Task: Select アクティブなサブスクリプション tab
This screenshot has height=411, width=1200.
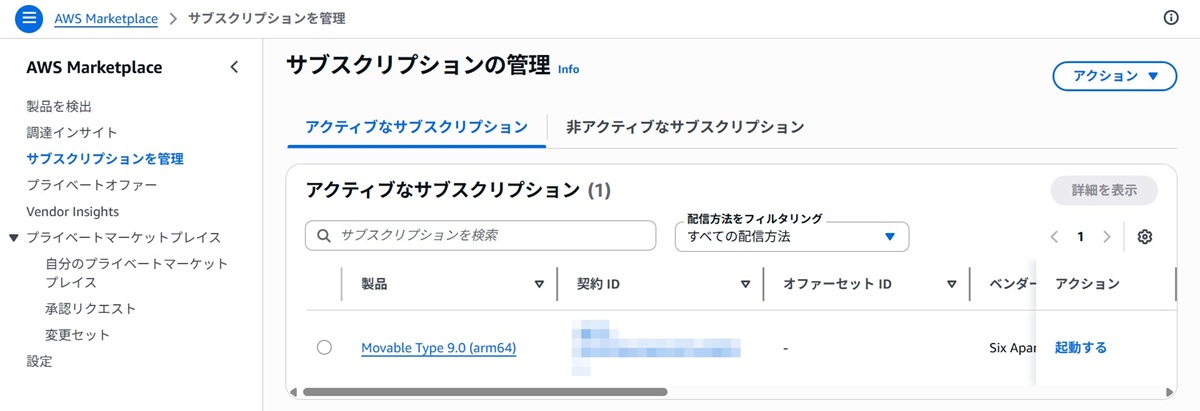Action: 416,127
